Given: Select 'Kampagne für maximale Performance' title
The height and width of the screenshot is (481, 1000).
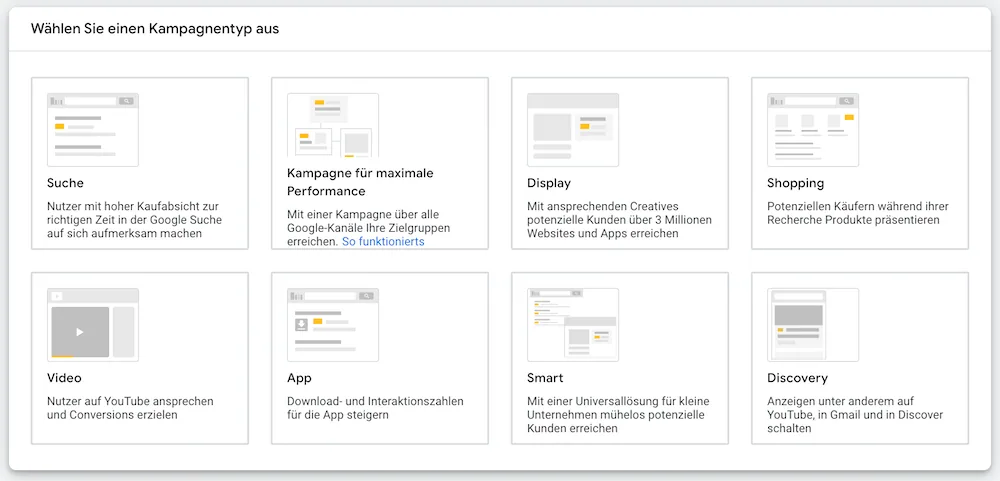Looking at the screenshot, I should tap(360, 182).
